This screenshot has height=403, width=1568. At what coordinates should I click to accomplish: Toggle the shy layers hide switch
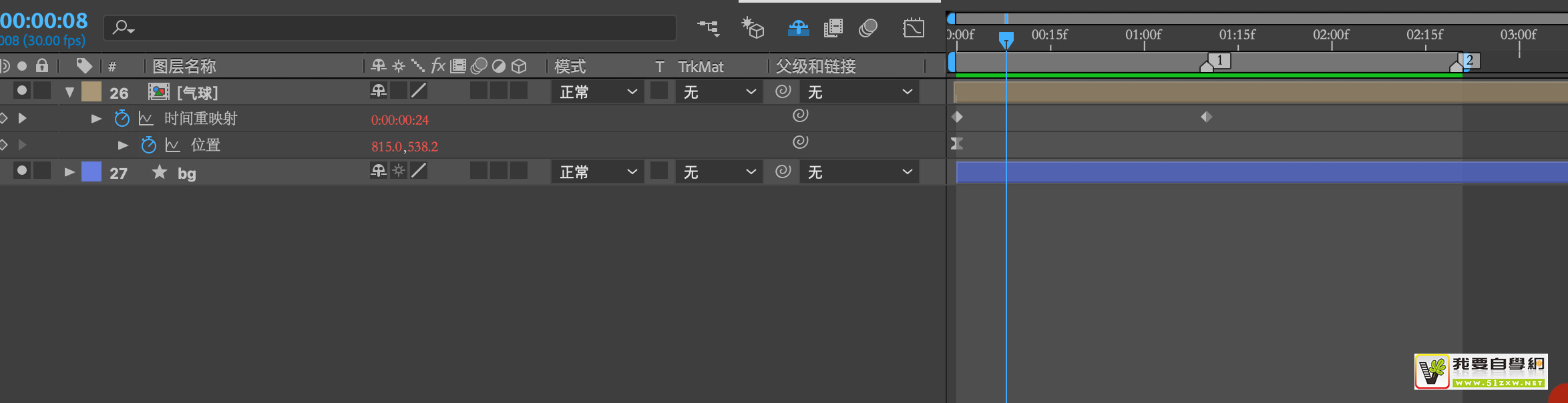(798, 28)
